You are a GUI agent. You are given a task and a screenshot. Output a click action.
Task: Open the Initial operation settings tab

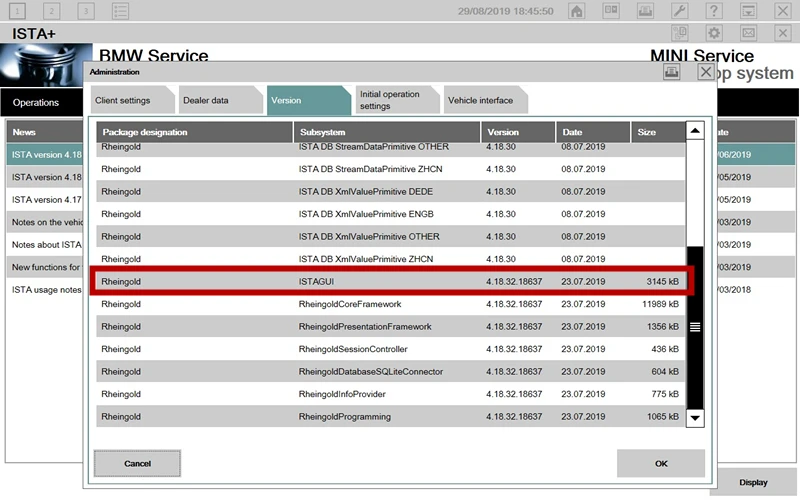(396, 100)
